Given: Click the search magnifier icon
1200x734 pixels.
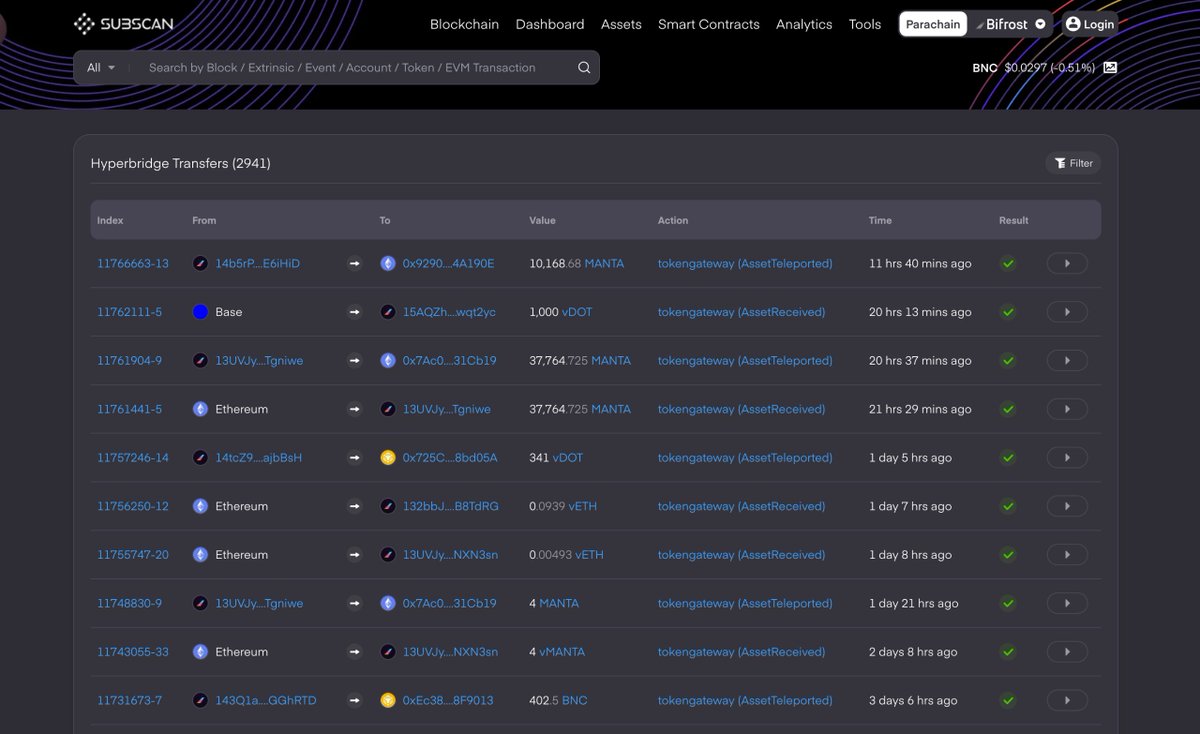Looking at the screenshot, I should pos(584,68).
